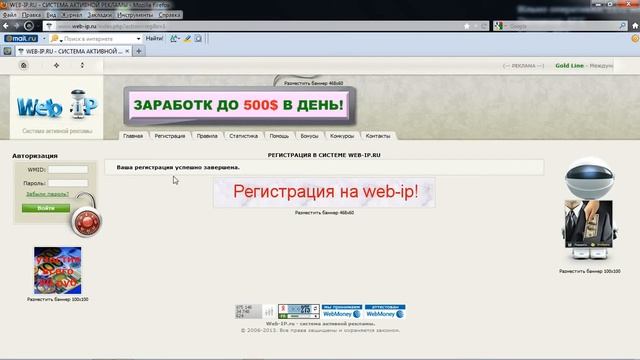Viewport: 640px width, 360px height.
Task: Click the Web-IP site logo
Action: point(57,105)
